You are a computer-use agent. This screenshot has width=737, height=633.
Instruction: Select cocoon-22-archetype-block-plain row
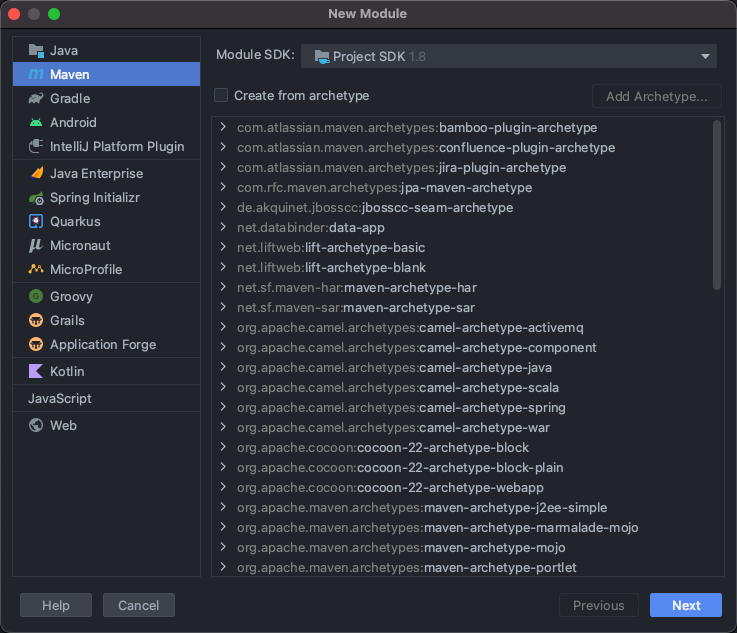point(468,467)
